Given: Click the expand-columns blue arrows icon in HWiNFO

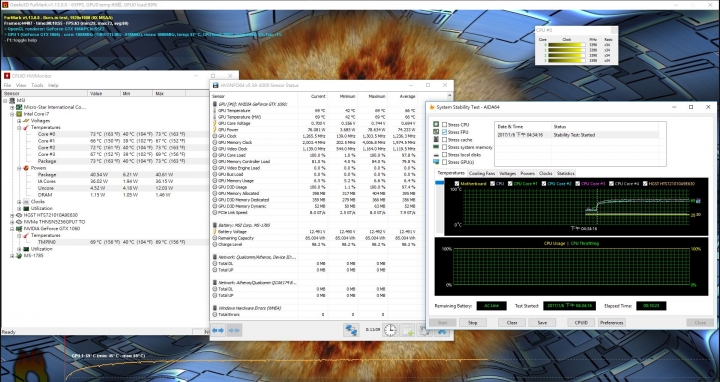Looking at the screenshot, I should (x=218, y=330).
